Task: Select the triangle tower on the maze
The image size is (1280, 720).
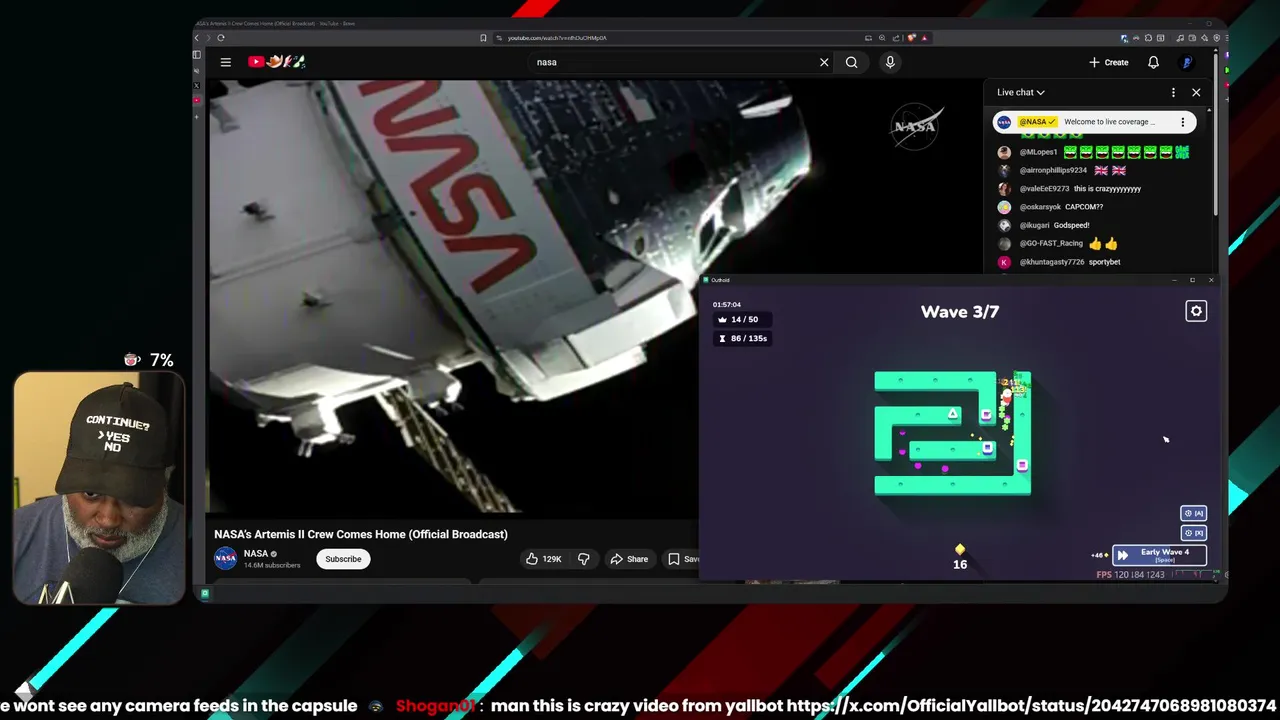Action: (953, 413)
